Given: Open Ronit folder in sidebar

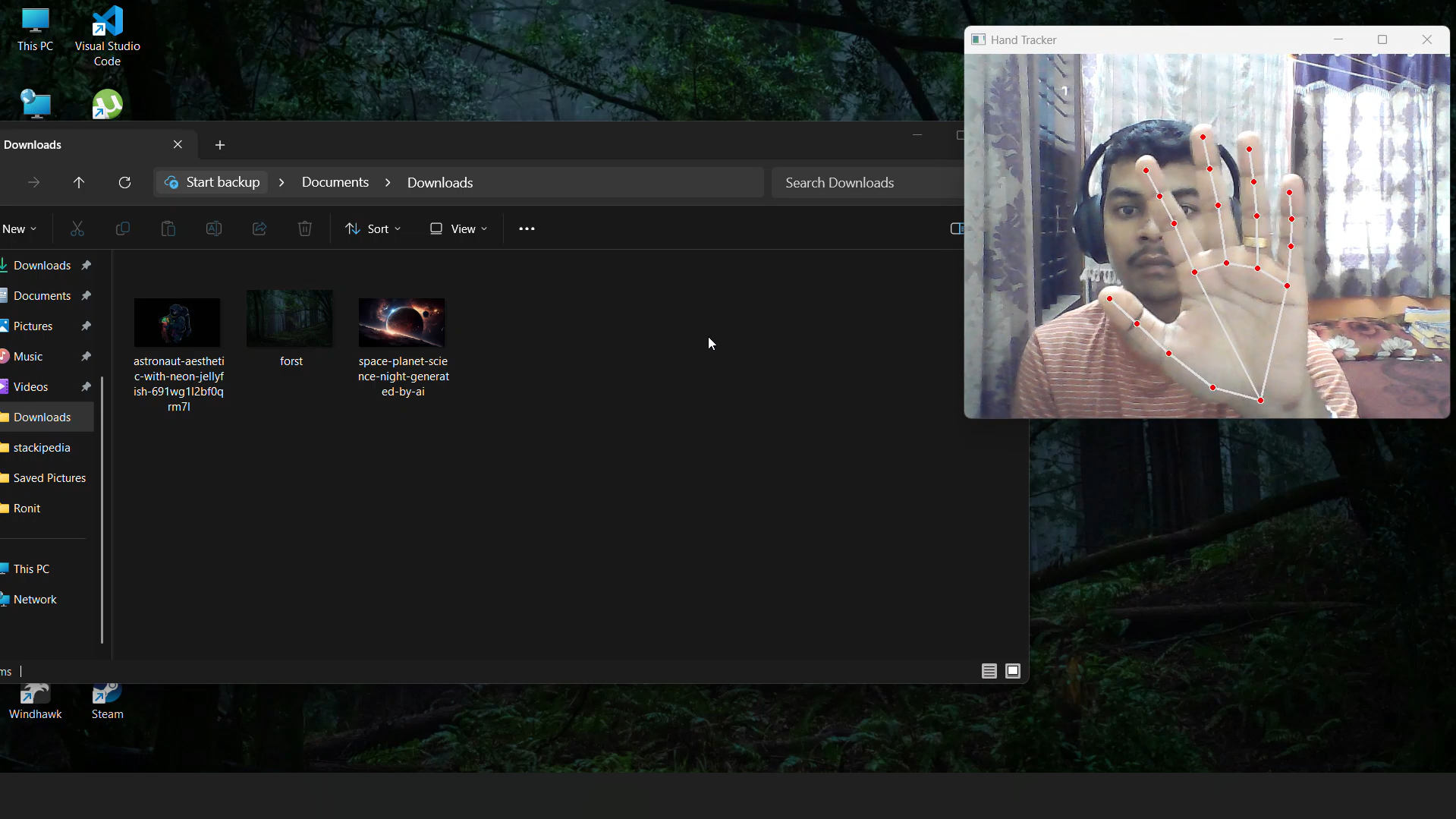Looking at the screenshot, I should pos(27,509).
